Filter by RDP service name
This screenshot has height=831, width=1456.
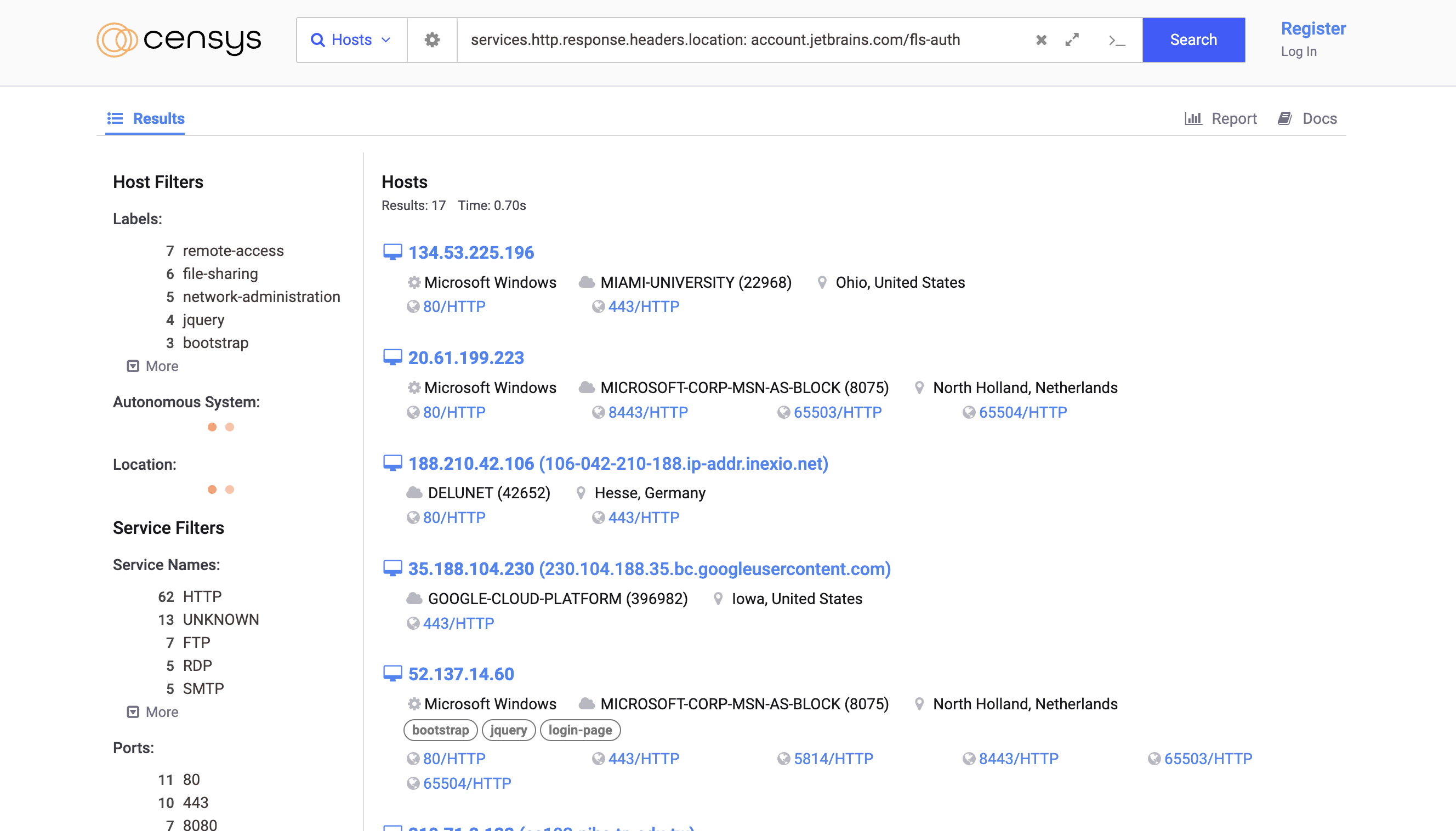pos(197,666)
